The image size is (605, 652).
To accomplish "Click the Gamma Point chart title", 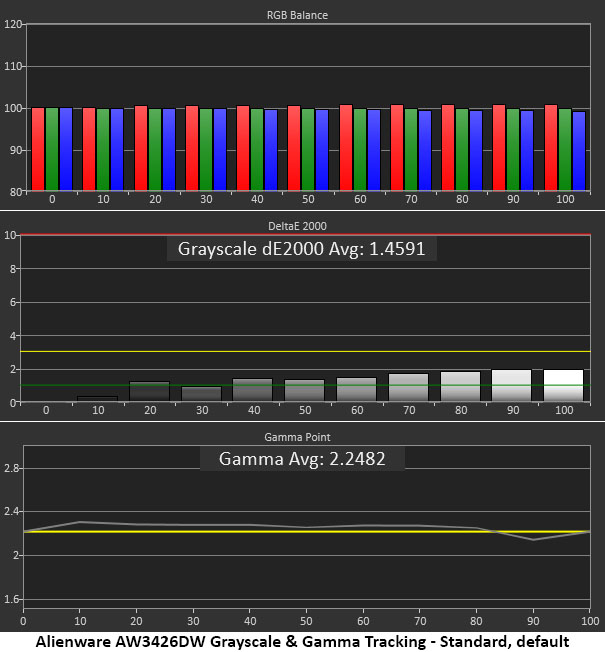I will coord(297,437).
